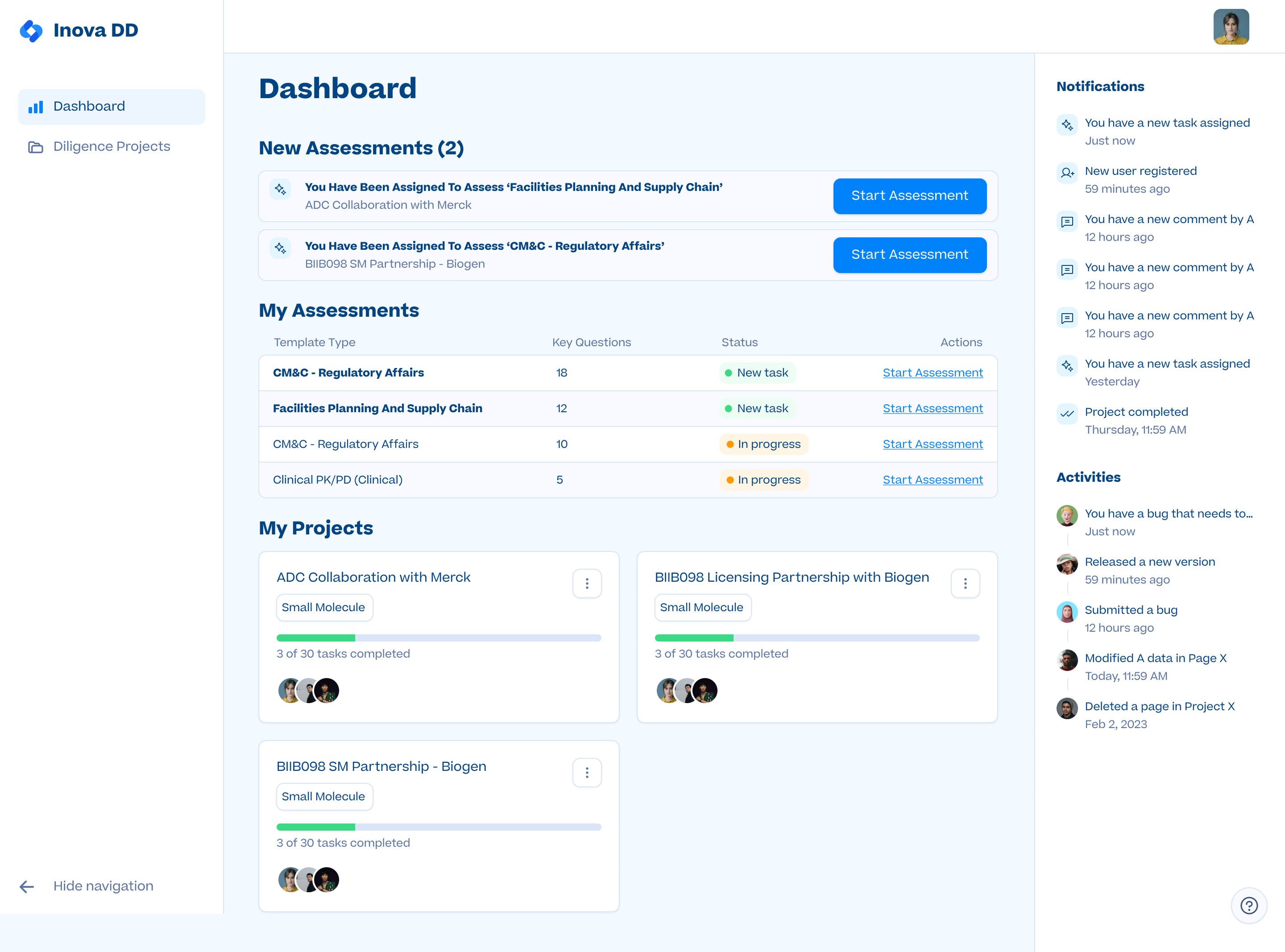This screenshot has height=952, width=1285.
Task: Start Assessment for CM&C - Regulatory Affairs banner
Action: pos(909,255)
